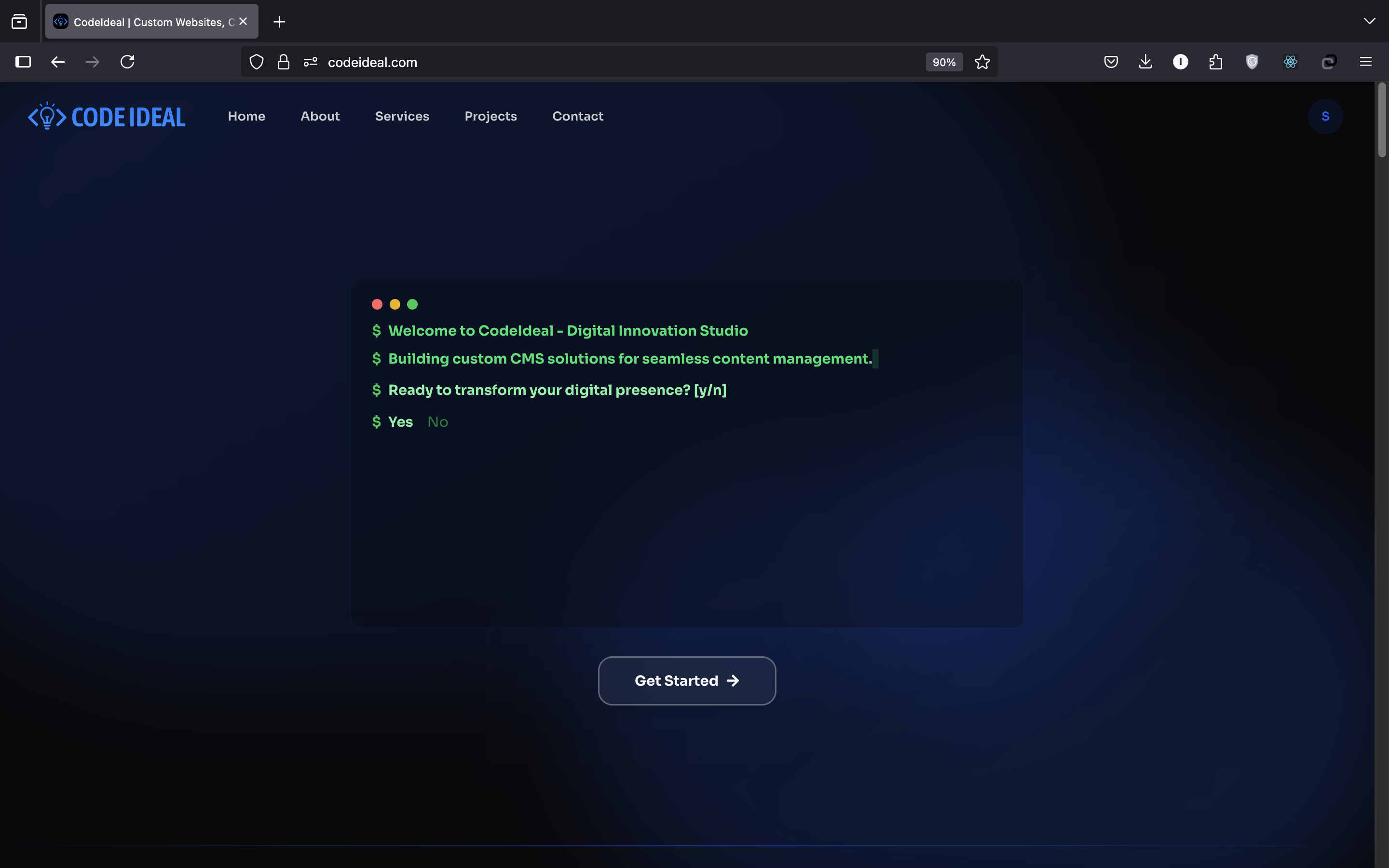Click the site permissions icon
The image size is (1389, 868).
pyautogui.click(x=311, y=62)
